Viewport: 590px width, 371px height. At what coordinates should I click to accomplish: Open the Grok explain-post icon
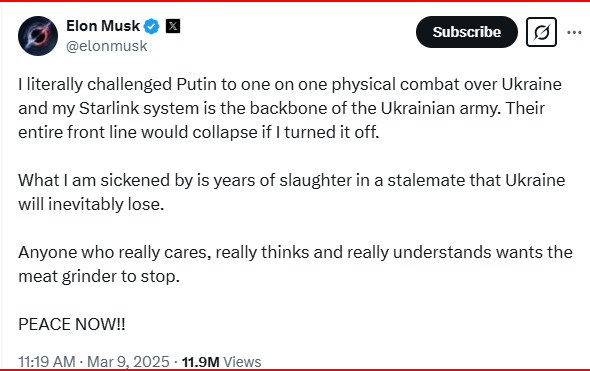(541, 32)
